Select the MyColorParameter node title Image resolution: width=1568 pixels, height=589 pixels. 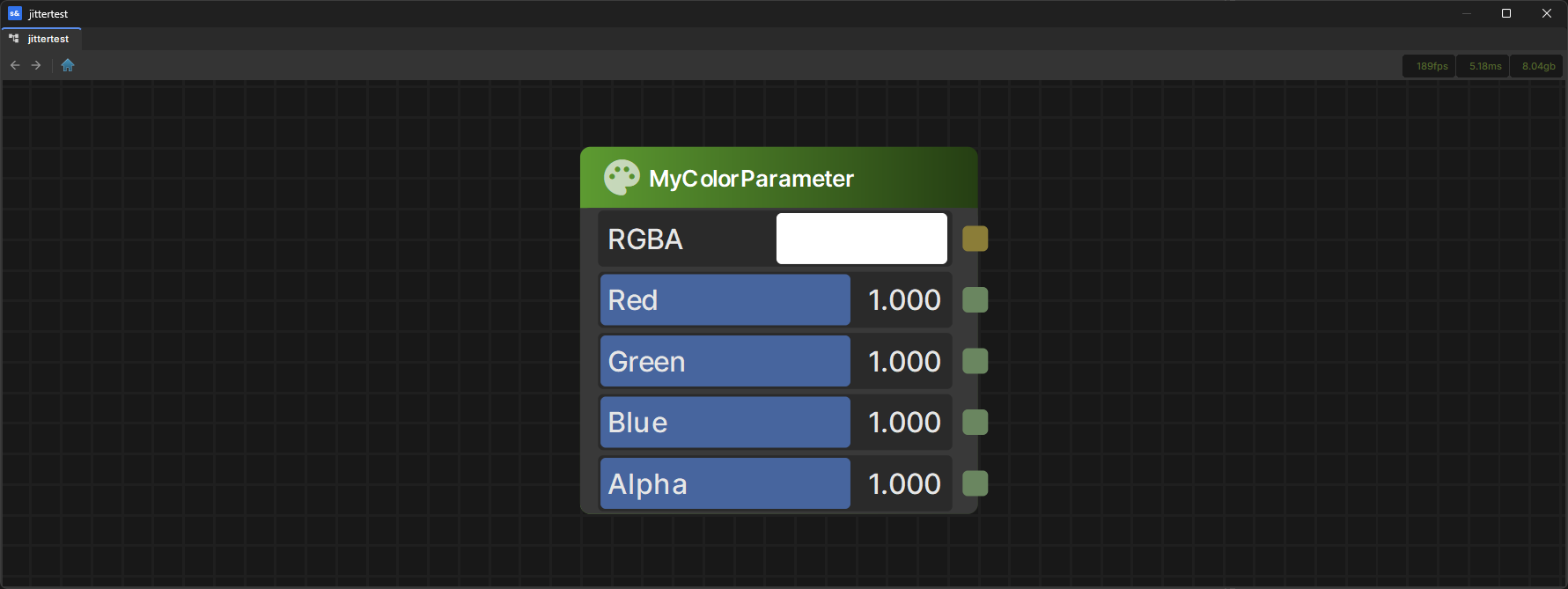[x=751, y=179]
